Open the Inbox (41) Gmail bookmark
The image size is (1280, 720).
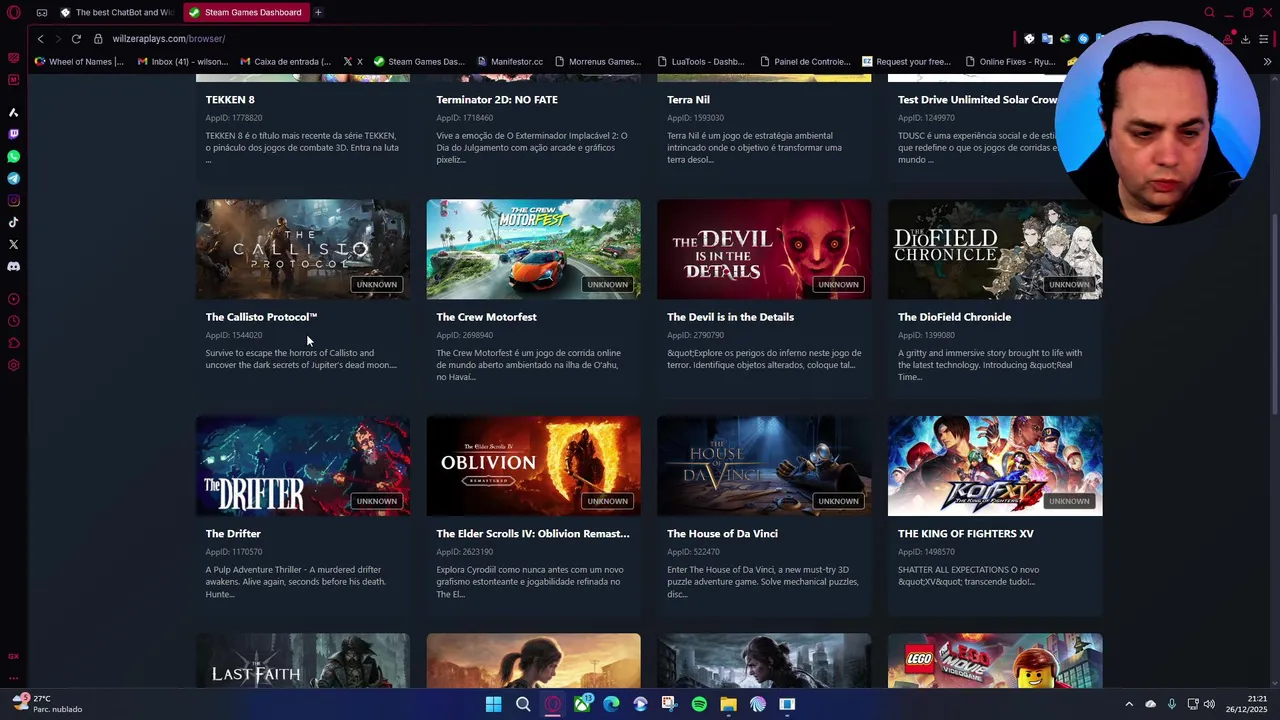pos(183,61)
